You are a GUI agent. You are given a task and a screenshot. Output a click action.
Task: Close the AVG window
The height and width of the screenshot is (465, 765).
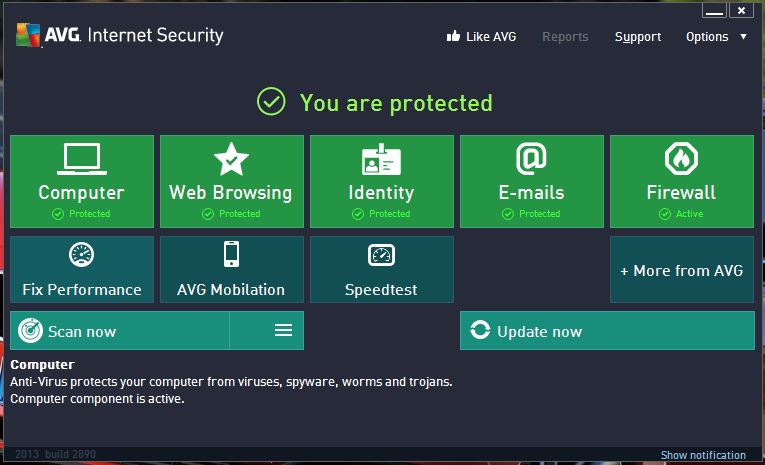pos(741,10)
